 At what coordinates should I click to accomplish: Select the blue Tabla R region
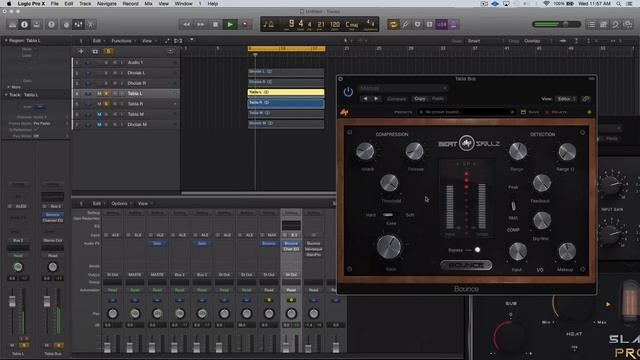point(286,103)
